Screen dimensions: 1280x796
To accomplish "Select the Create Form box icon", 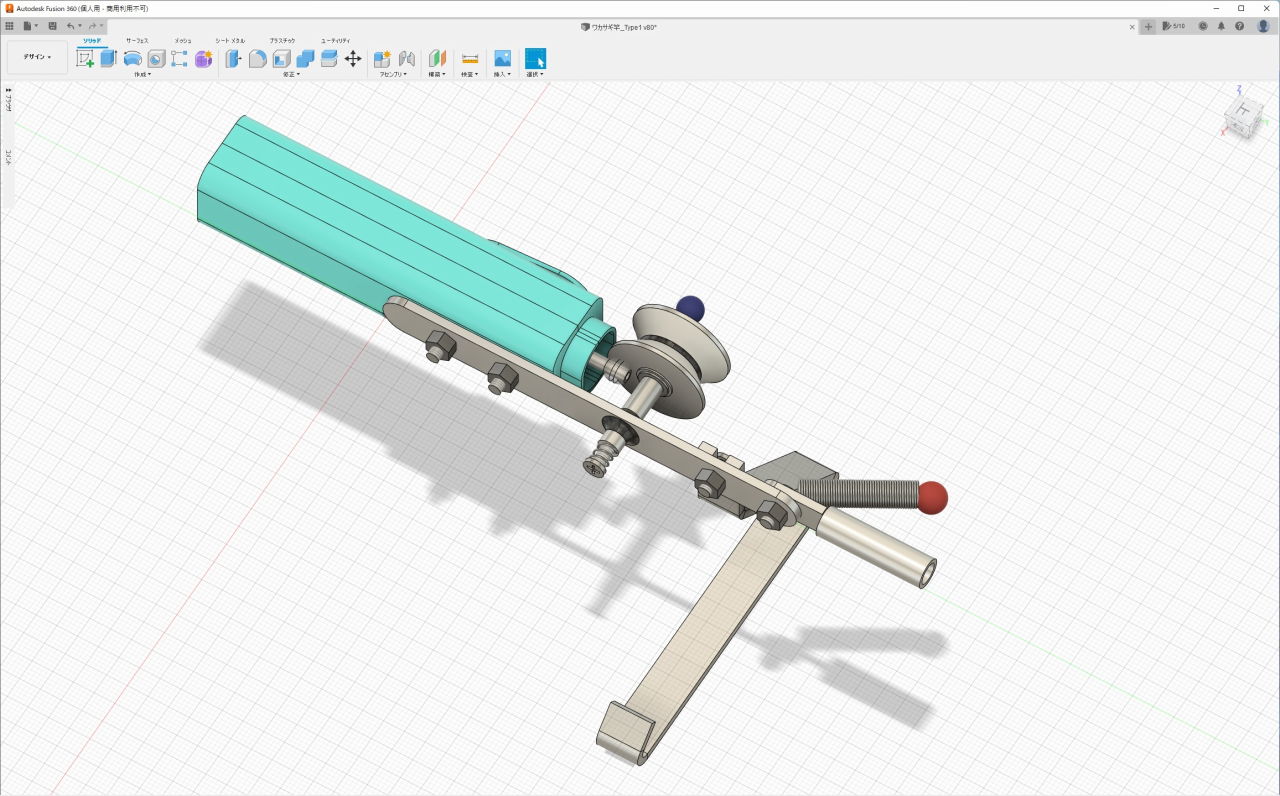I will click(179, 59).
